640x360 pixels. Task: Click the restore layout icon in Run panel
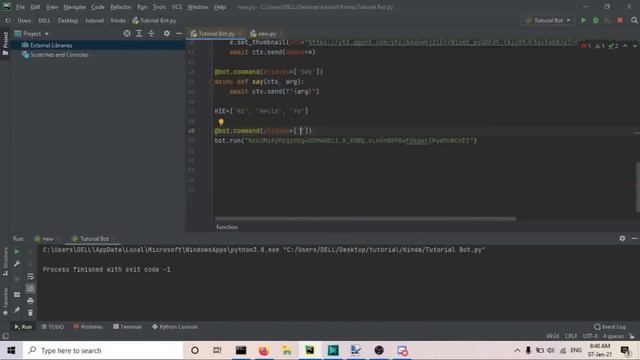click(17, 295)
